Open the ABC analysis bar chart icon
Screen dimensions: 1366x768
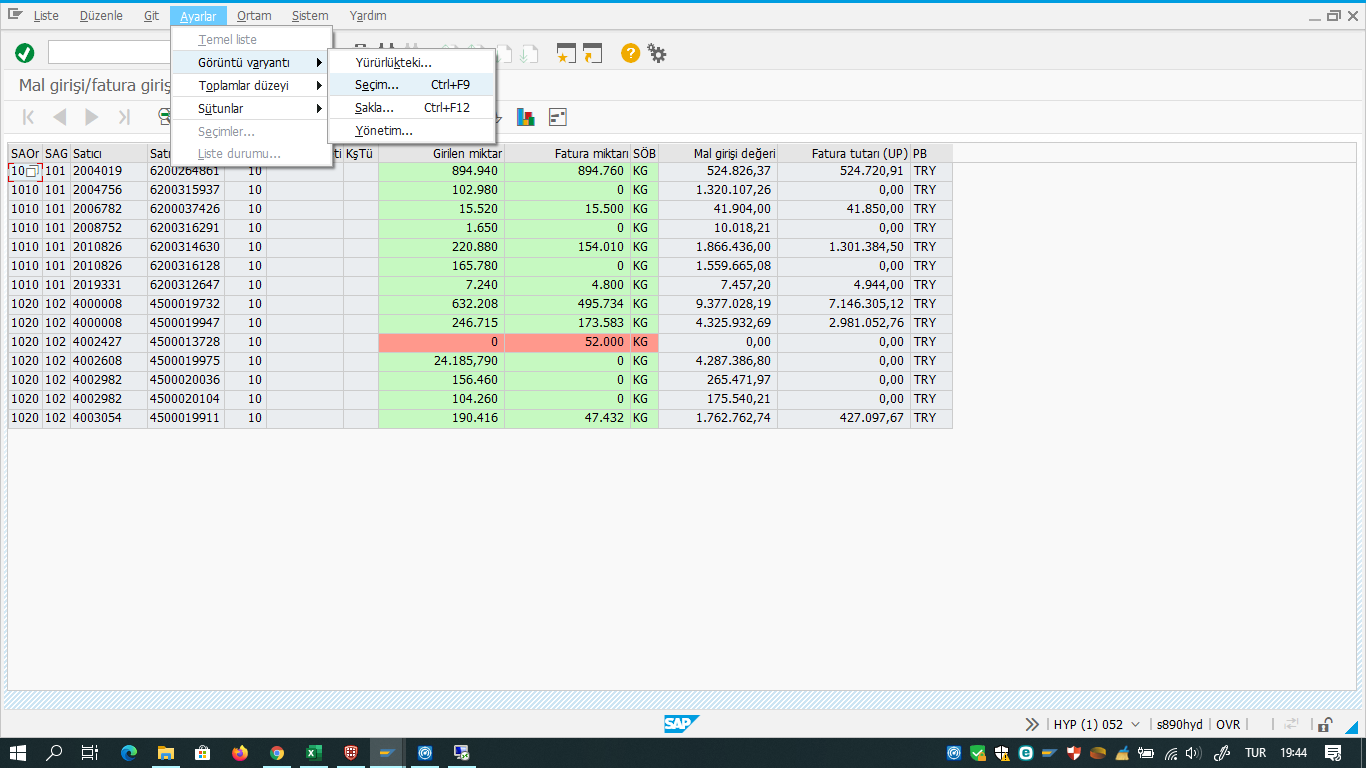coord(526,117)
